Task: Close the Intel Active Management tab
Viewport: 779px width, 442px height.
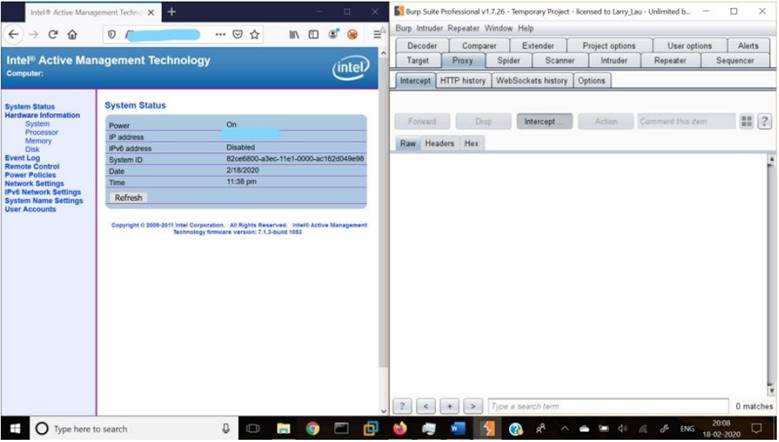Action: tap(151, 12)
